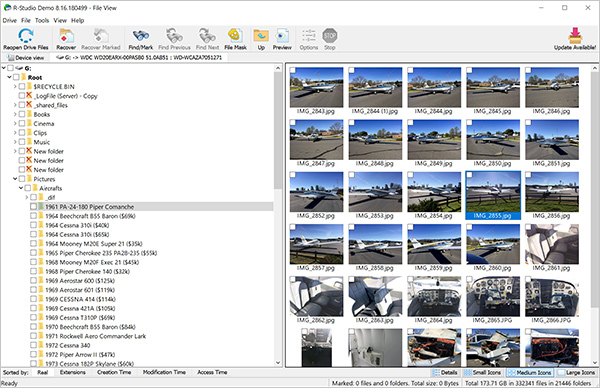Open the Tools menu
Screen dimensions: 600x388
point(42,20)
